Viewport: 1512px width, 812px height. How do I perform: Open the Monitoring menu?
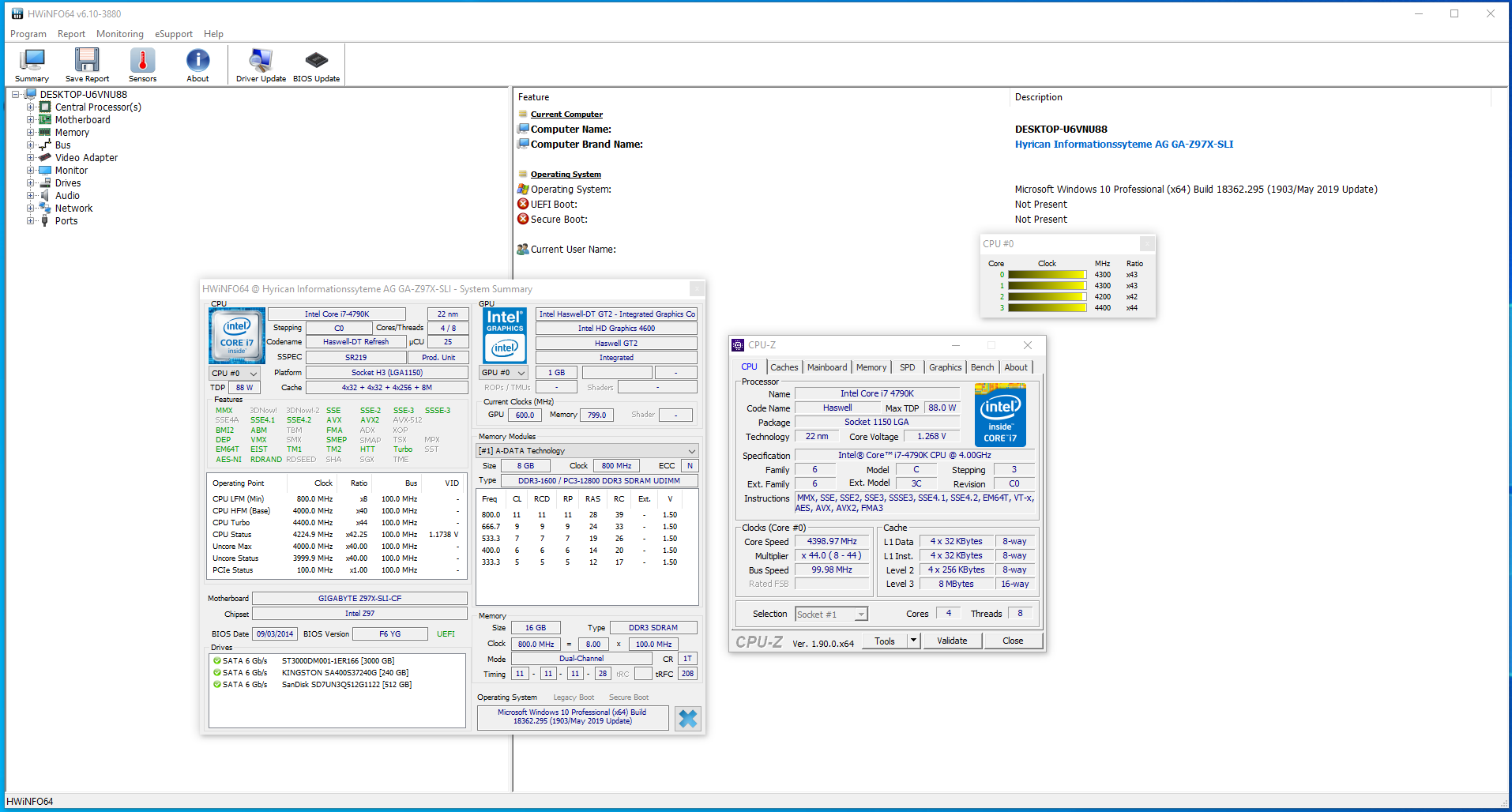pos(119,34)
